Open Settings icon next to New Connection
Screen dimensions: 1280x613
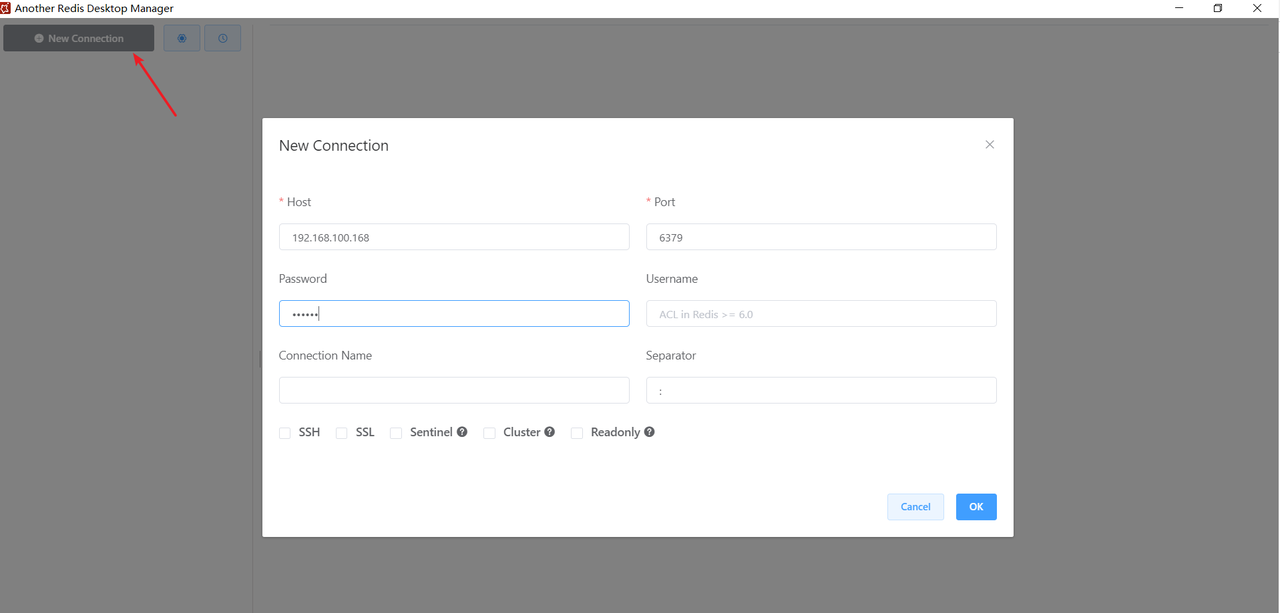pyautogui.click(x=182, y=38)
